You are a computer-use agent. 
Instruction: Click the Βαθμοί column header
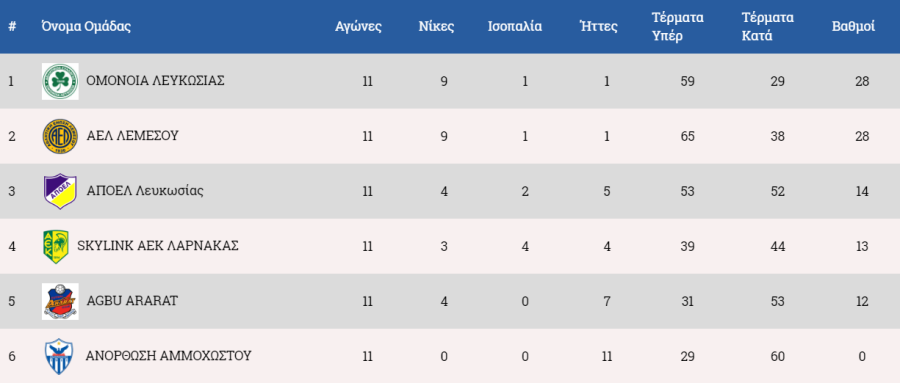(854, 26)
